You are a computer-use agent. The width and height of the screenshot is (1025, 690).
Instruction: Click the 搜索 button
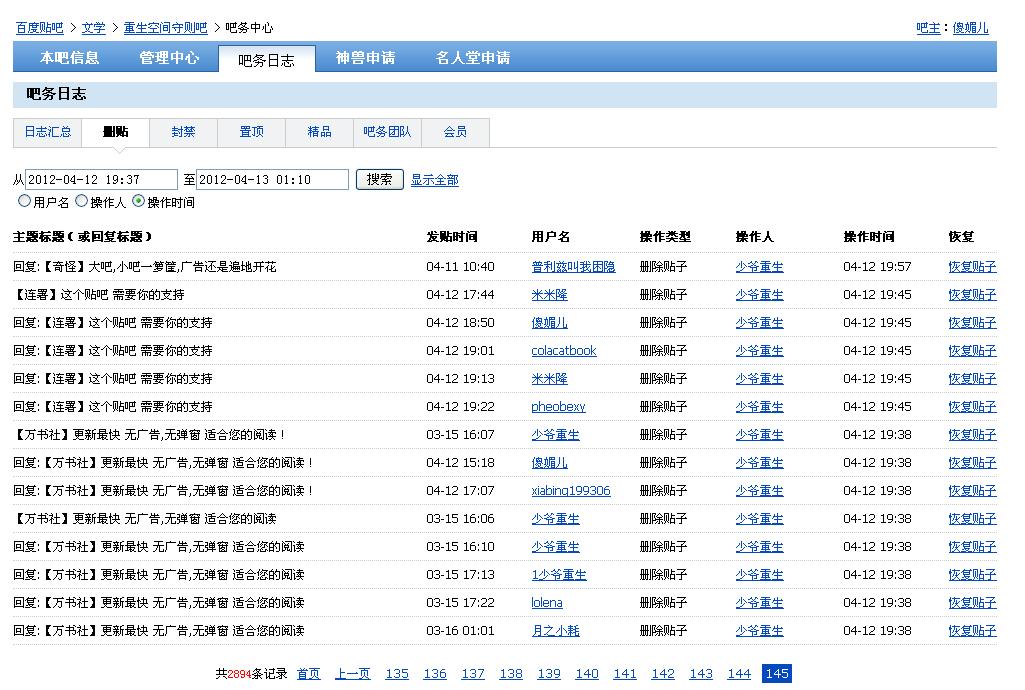tap(380, 180)
